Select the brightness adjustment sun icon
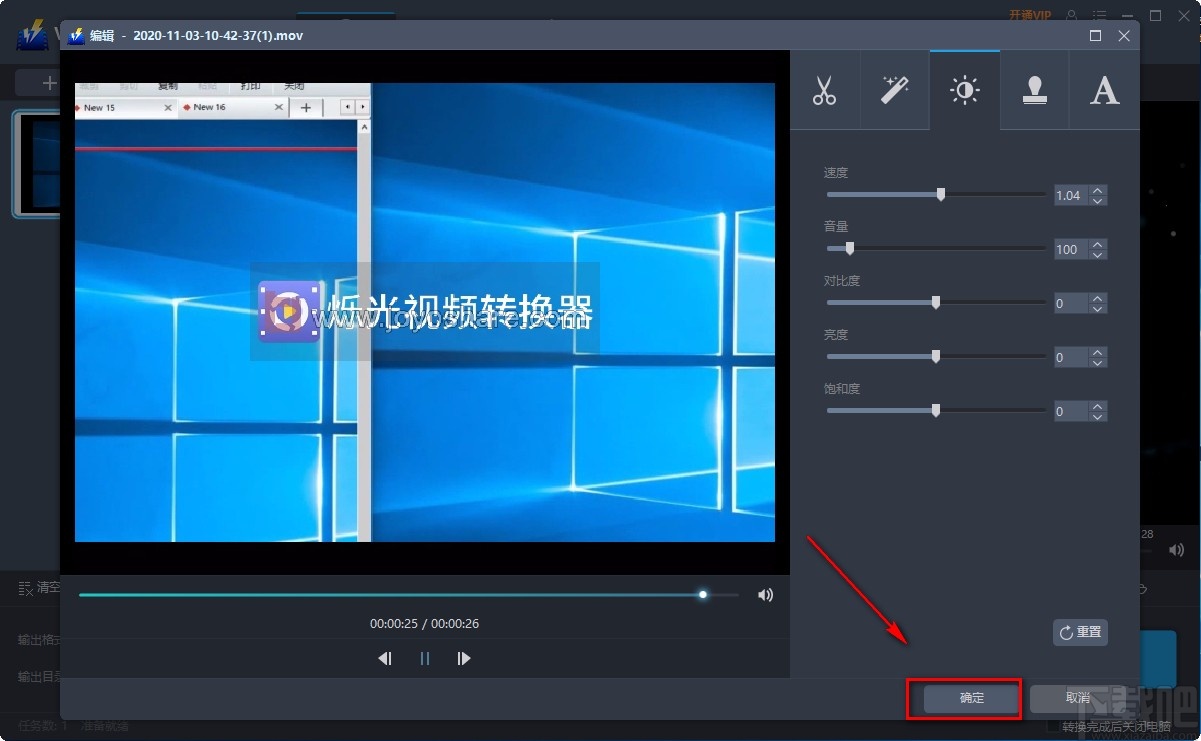The height and width of the screenshot is (741, 1201). (964, 90)
